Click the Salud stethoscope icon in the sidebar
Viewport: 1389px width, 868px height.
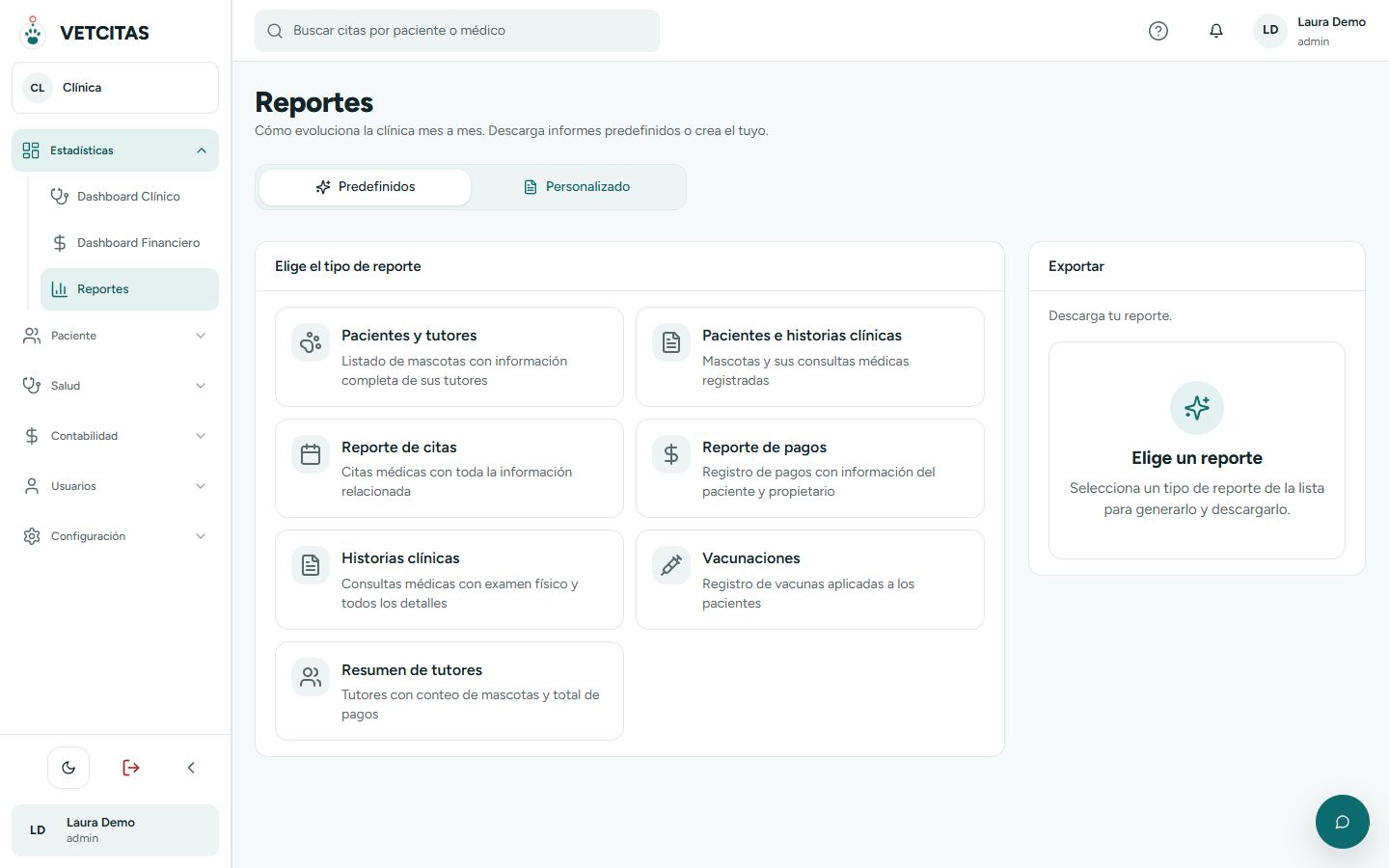point(32,386)
